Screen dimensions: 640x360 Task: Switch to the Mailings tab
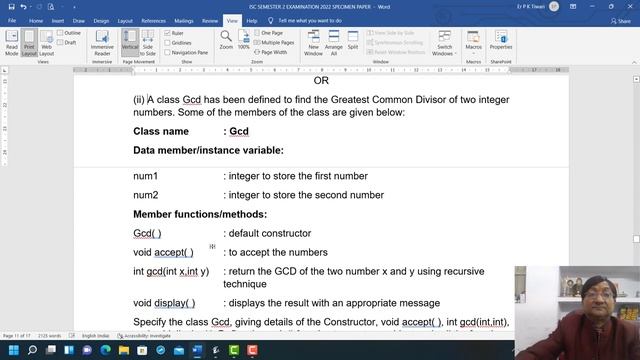point(184,21)
